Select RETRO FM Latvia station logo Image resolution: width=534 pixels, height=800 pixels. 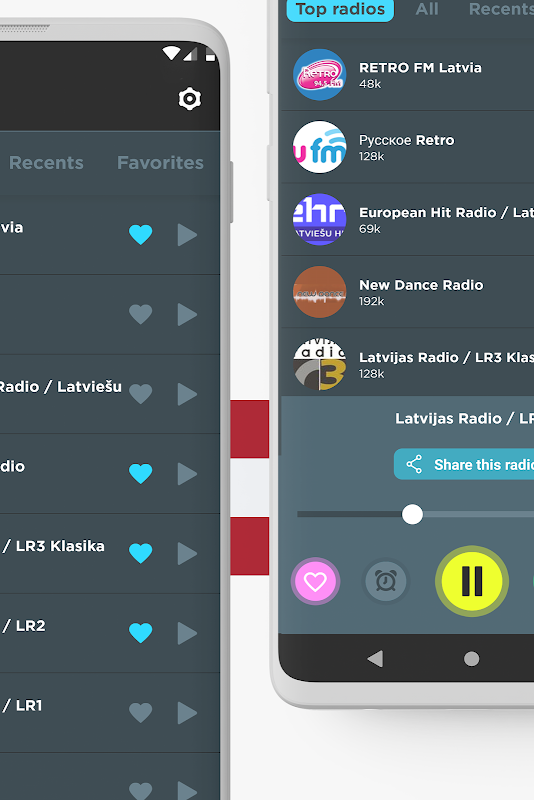pos(320,74)
